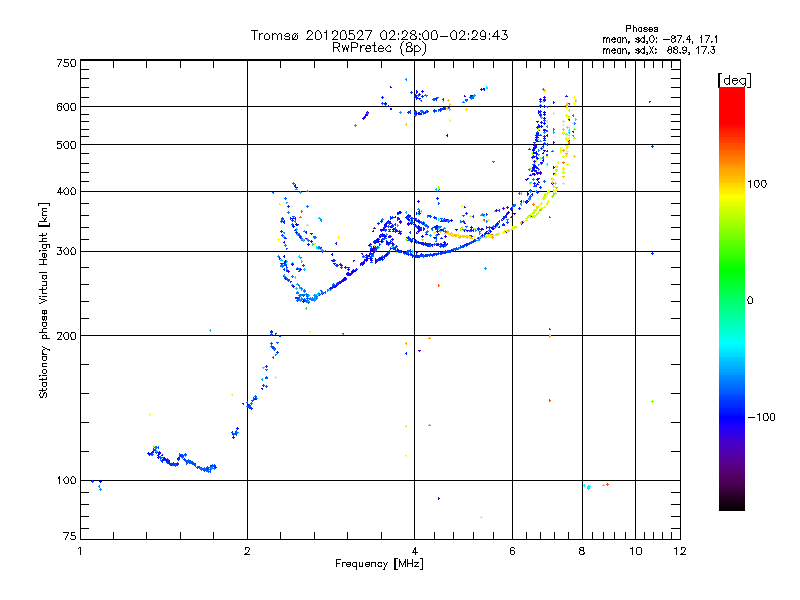The width and height of the screenshot is (800, 600).
Task: Click the colorbar tick label "100"
Action: (757, 184)
